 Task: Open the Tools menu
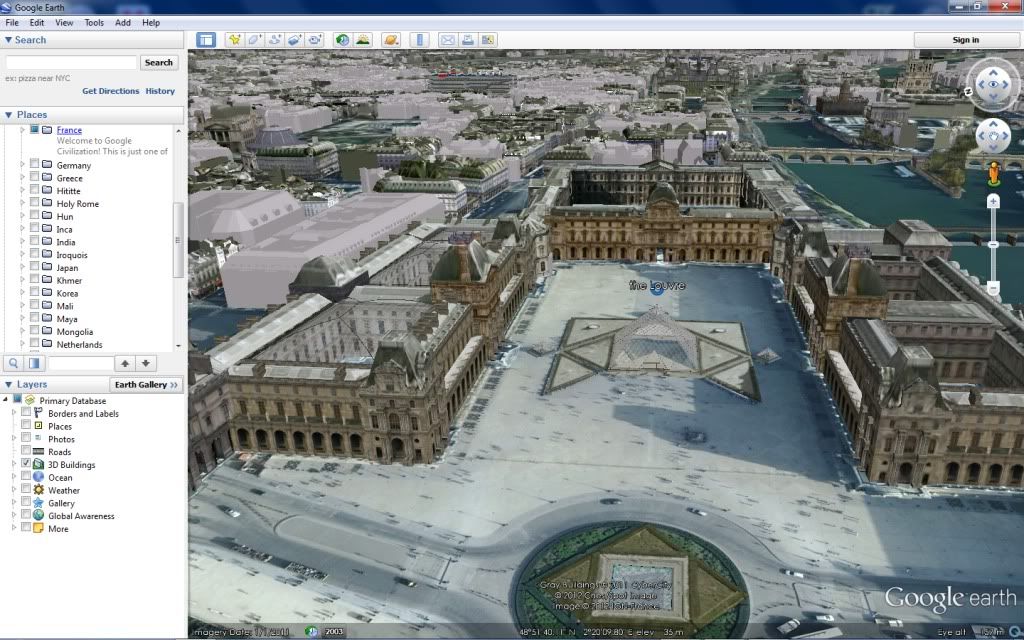point(94,22)
